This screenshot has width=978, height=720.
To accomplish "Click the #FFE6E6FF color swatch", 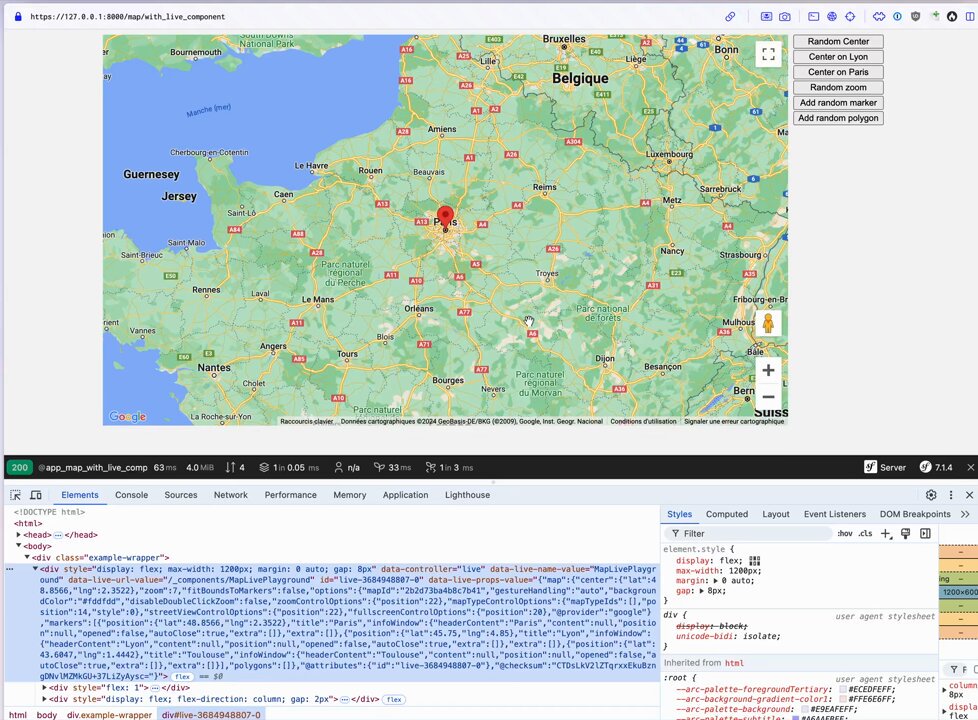I will [843, 699].
